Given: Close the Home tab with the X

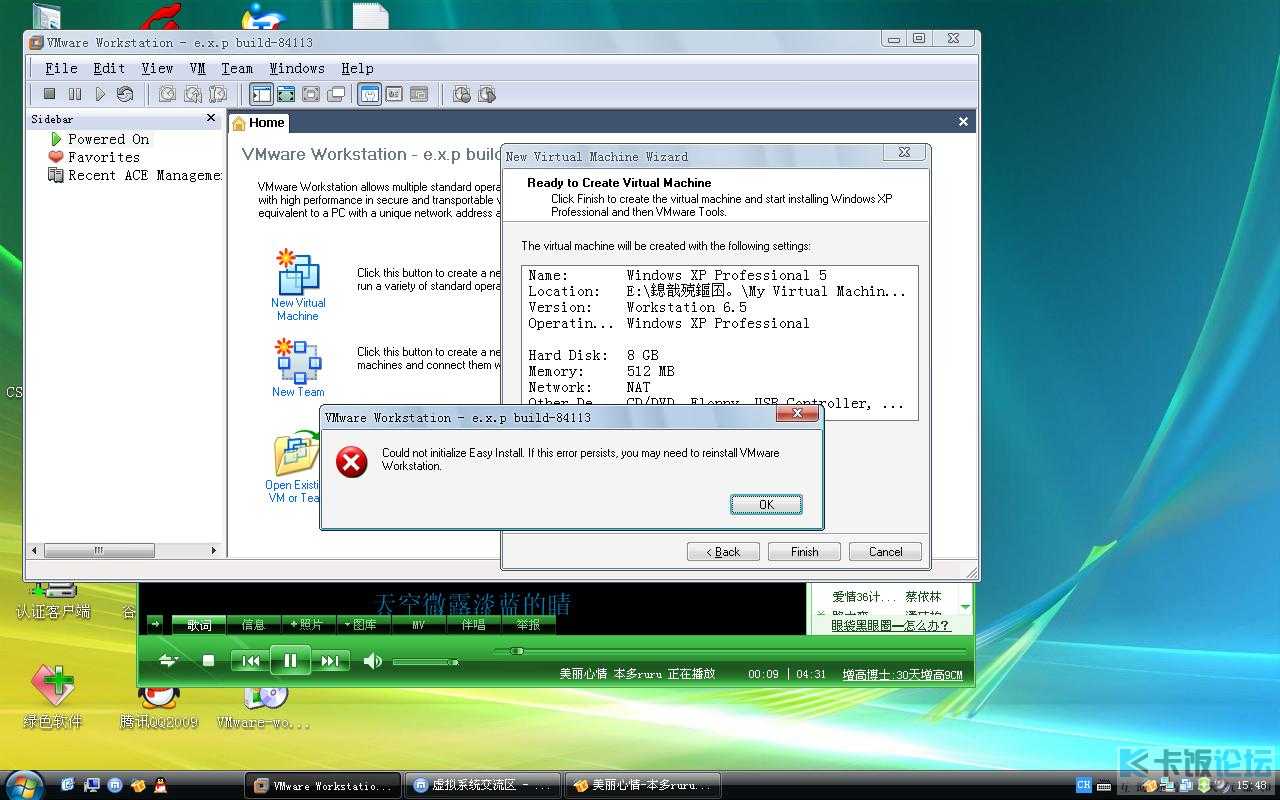Looking at the screenshot, I should click(963, 121).
